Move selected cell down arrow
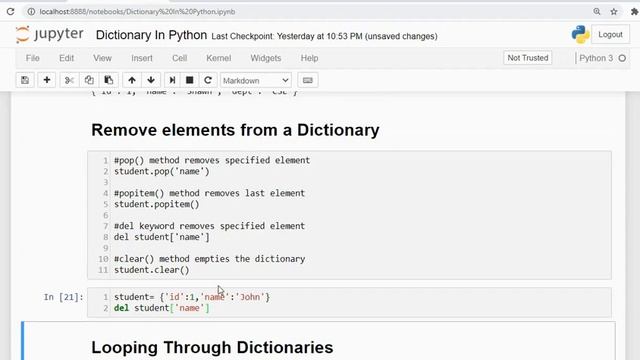This screenshot has height=360, width=640. tap(151, 80)
